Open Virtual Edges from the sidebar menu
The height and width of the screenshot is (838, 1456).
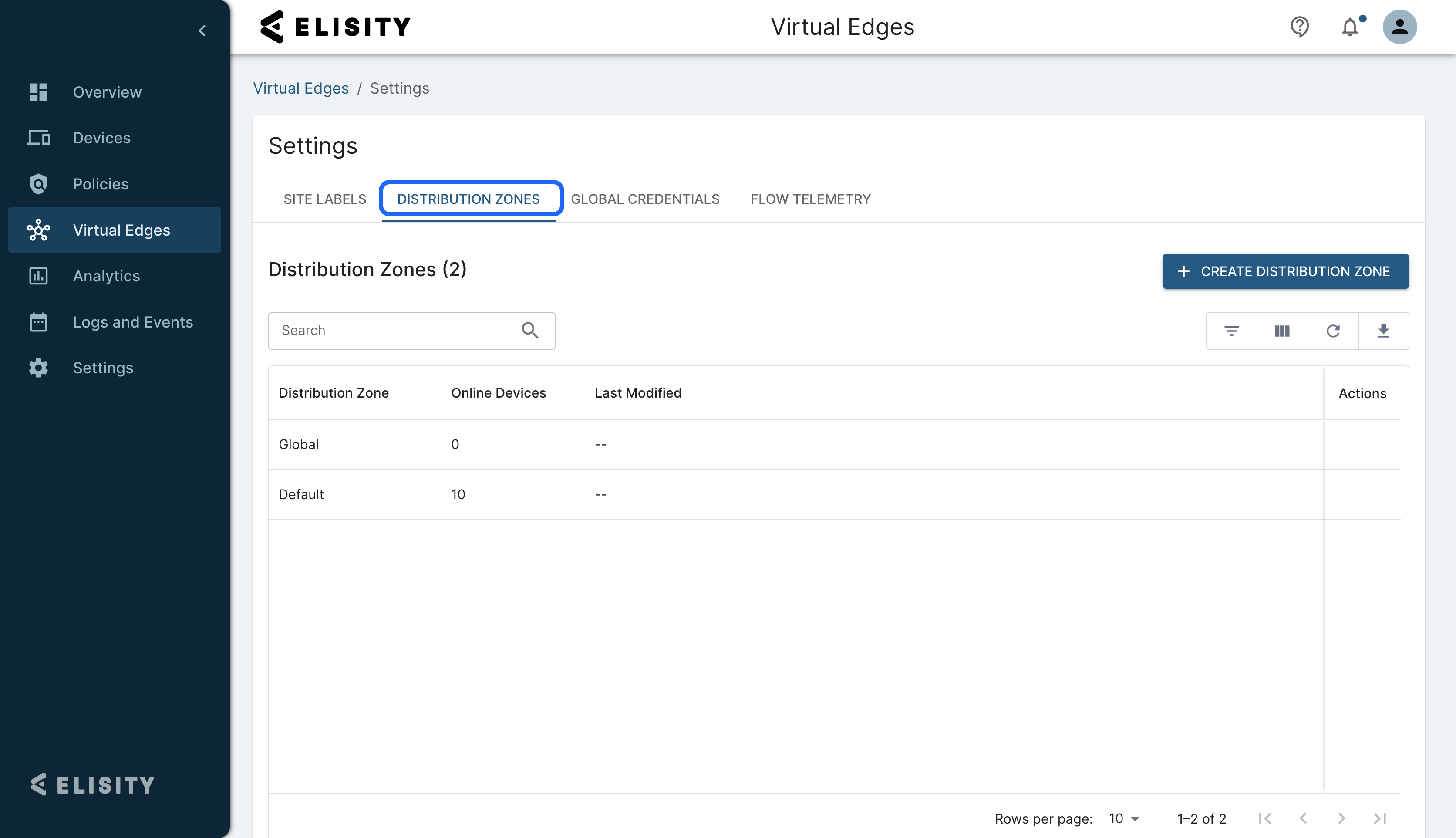point(115,230)
